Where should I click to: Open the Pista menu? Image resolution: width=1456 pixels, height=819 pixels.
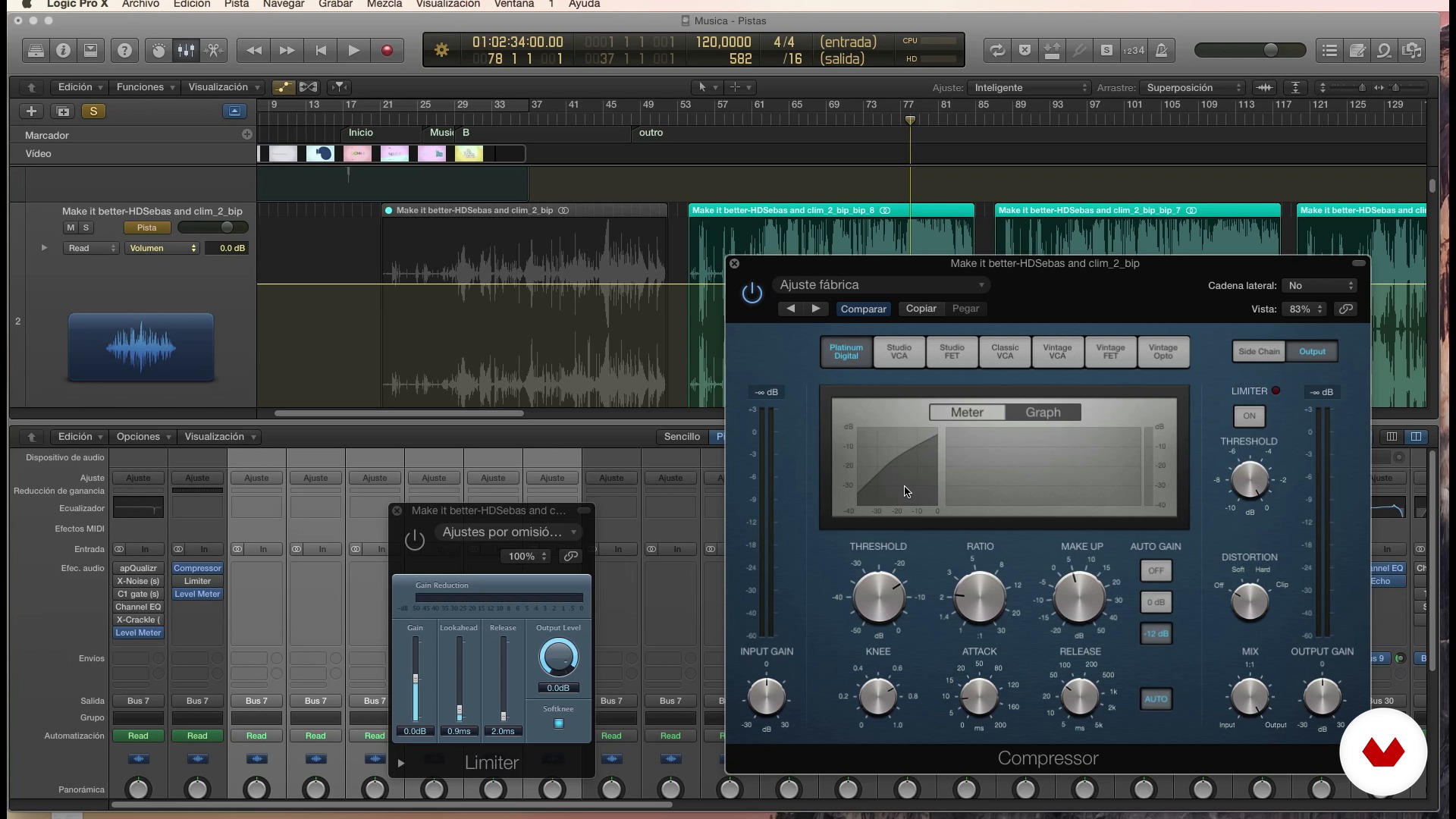coord(237,4)
